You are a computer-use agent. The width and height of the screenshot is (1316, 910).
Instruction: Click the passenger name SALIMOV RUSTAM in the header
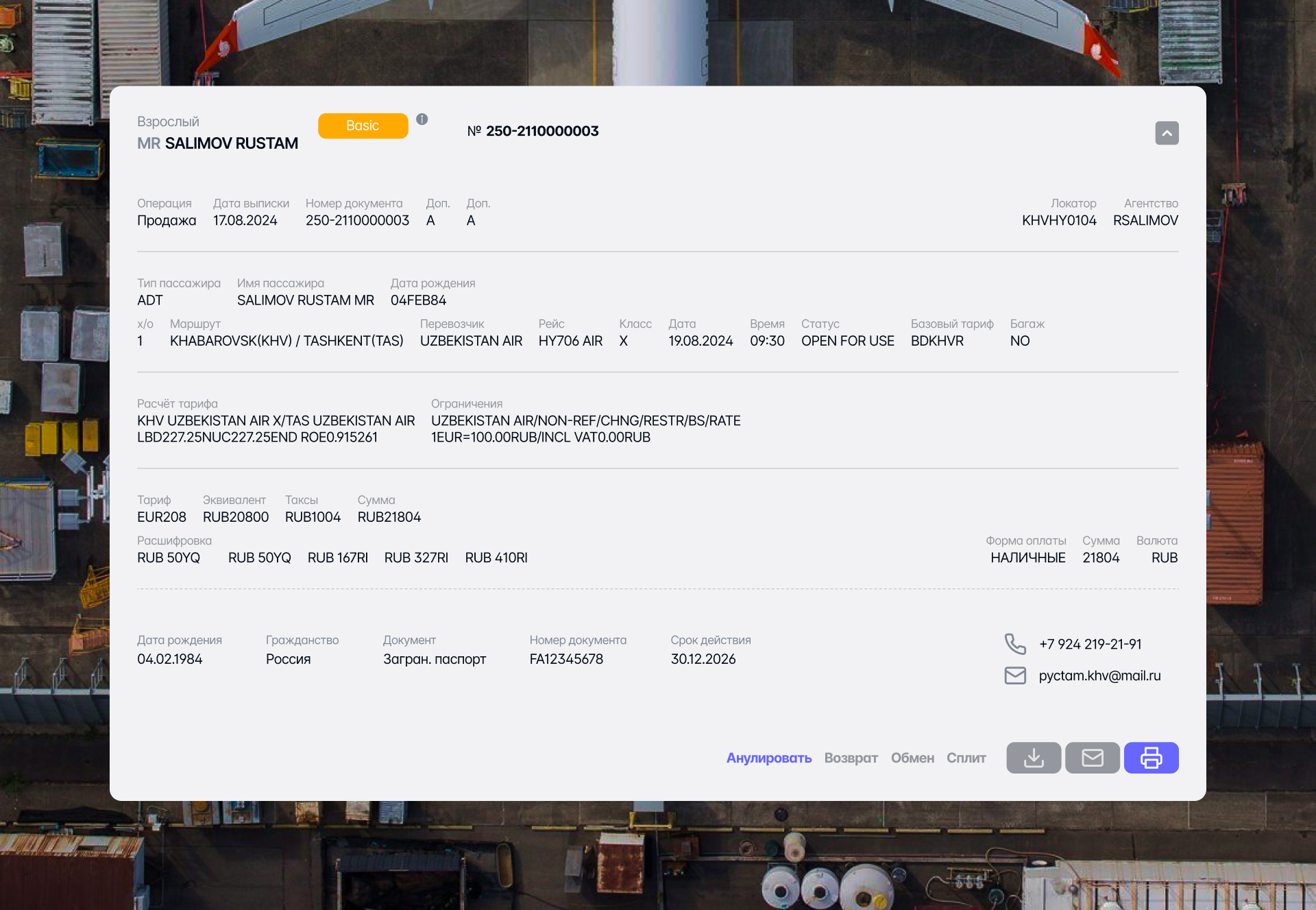click(x=231, y=143)
